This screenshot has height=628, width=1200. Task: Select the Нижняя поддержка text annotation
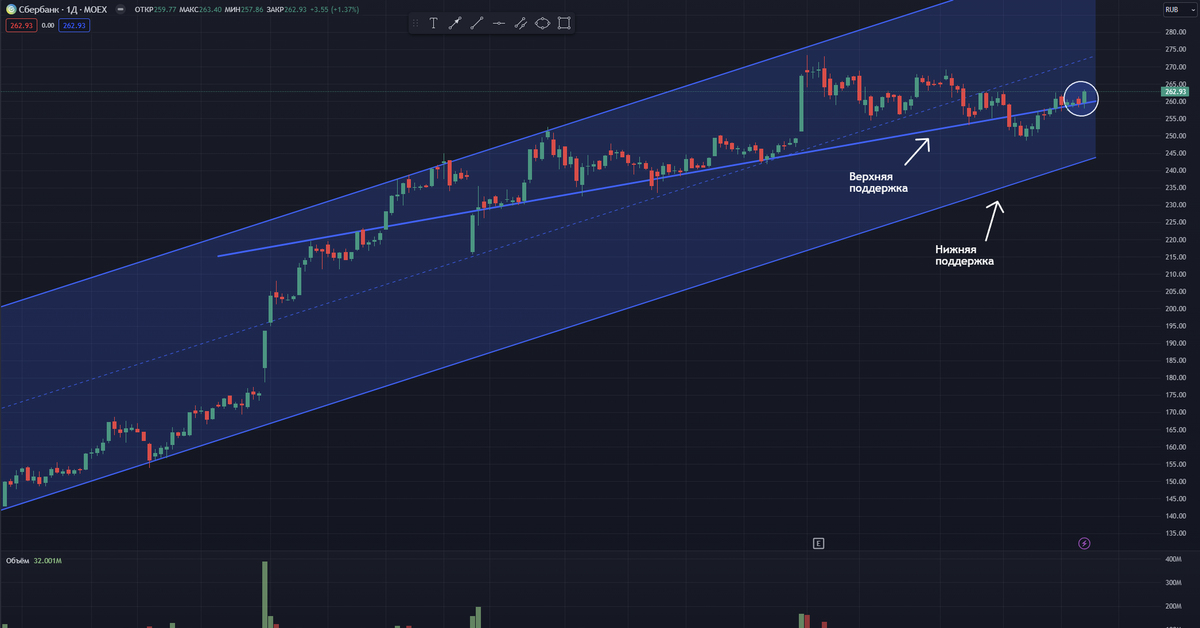tap(965, 255)
